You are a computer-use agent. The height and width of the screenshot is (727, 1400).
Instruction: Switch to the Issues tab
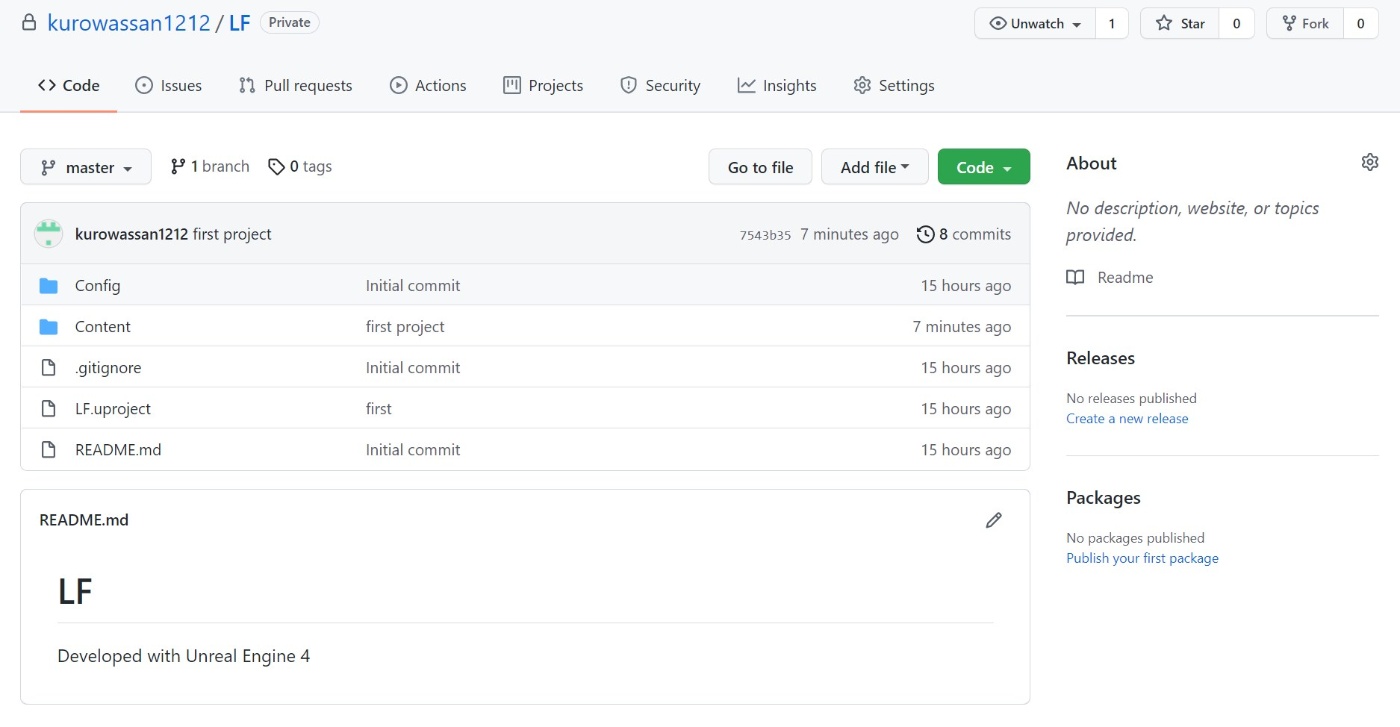[x=169, y=85]
